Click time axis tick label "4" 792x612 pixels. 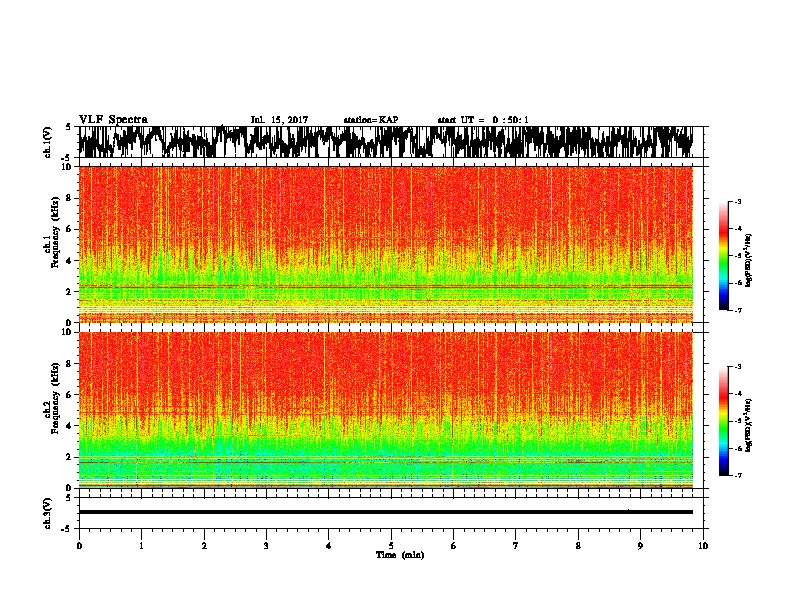329,545
